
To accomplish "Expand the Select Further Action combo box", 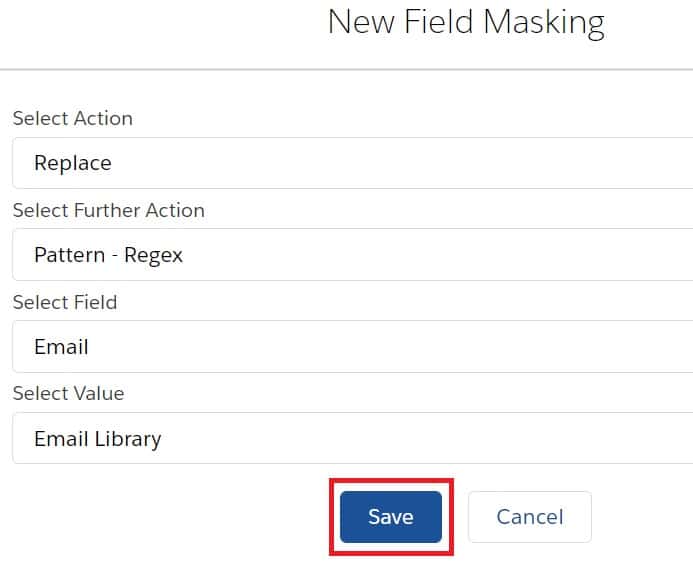I will 350,255.
